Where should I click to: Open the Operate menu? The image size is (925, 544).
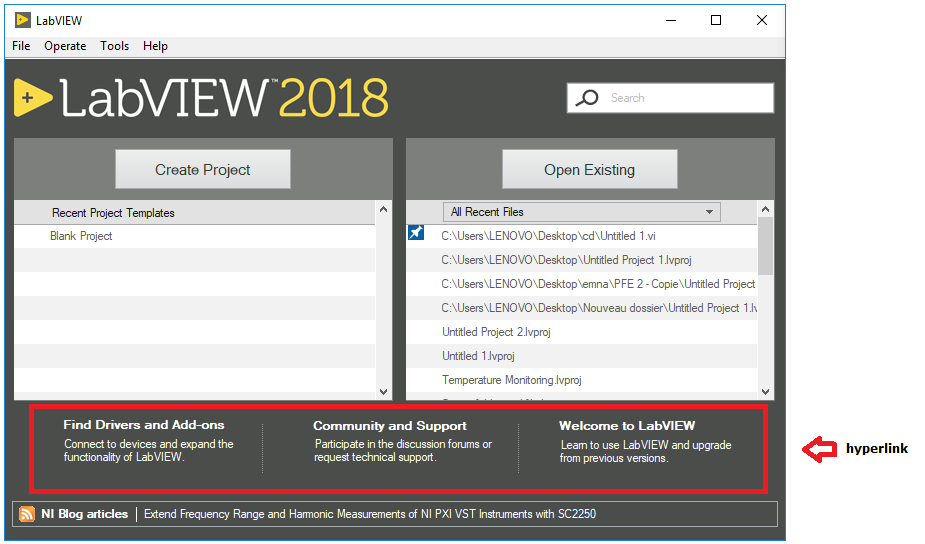(65, 46)
